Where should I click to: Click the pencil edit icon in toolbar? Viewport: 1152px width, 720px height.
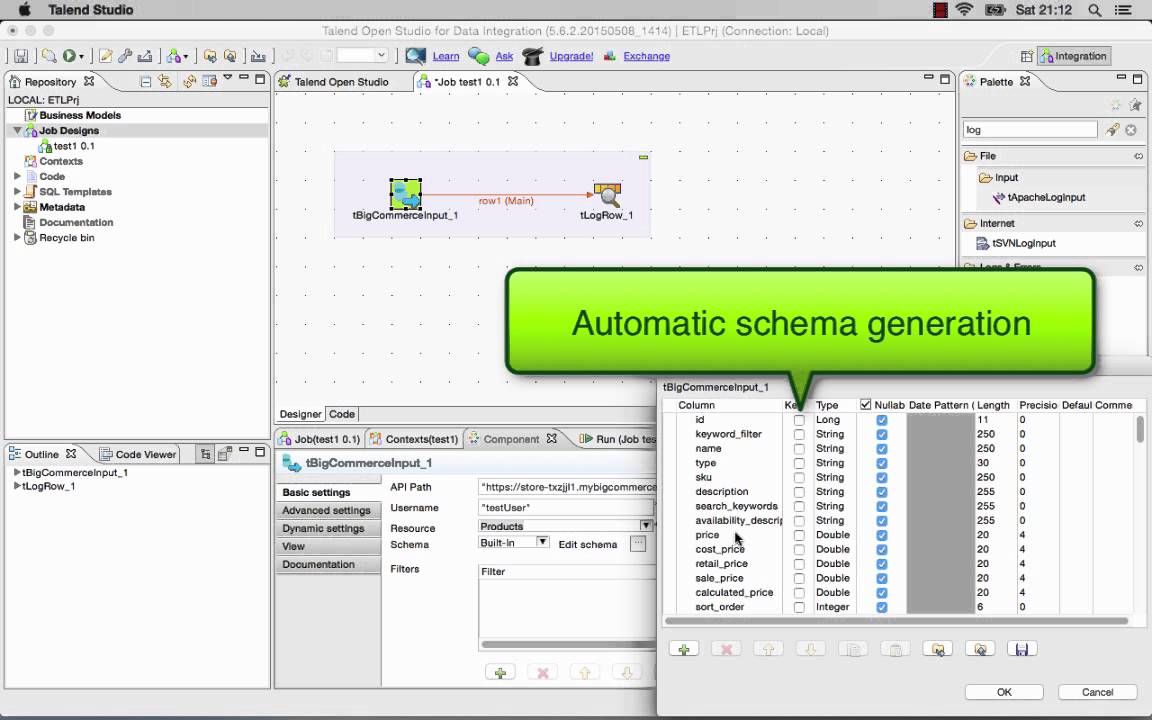[106, 56]
